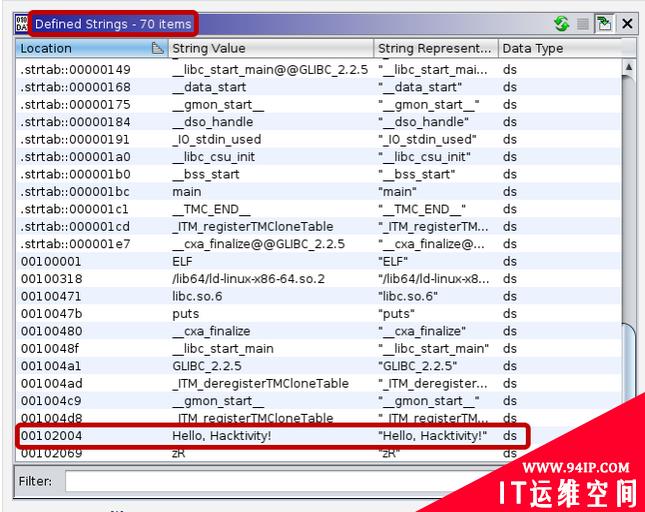Image resolution: width=645 pixels, height=512 pixels.
Task: Click the "puts" string representation cell
Action: pyautogui.click(x=396, y=314)
